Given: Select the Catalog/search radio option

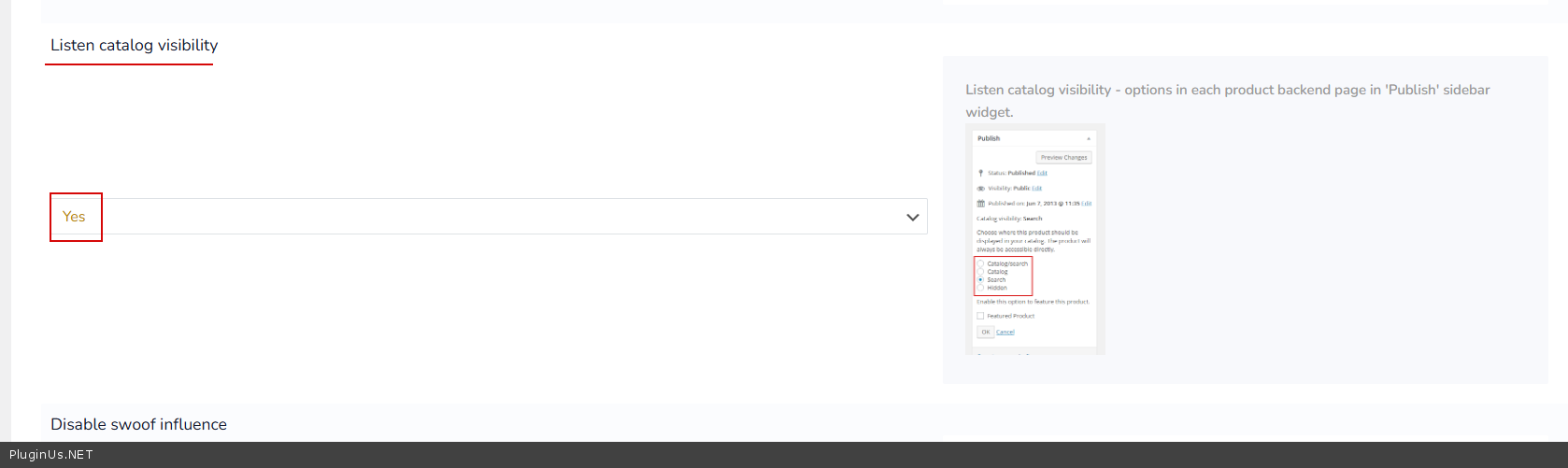Looking at the screenshot, I should pyautogui.click(x=980, y=264).
